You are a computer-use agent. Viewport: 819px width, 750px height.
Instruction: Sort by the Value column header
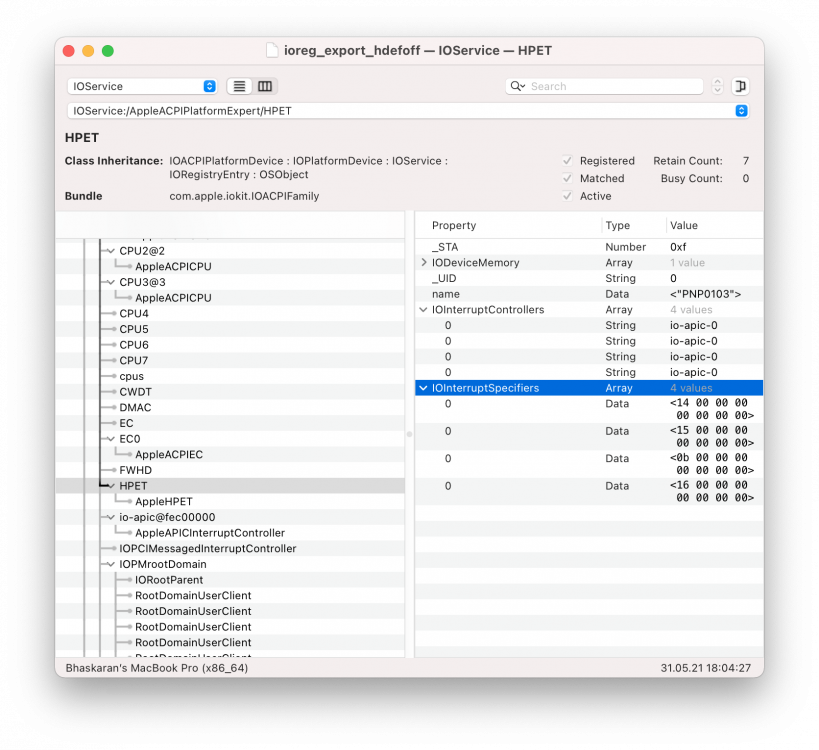[x=684, y=226]
